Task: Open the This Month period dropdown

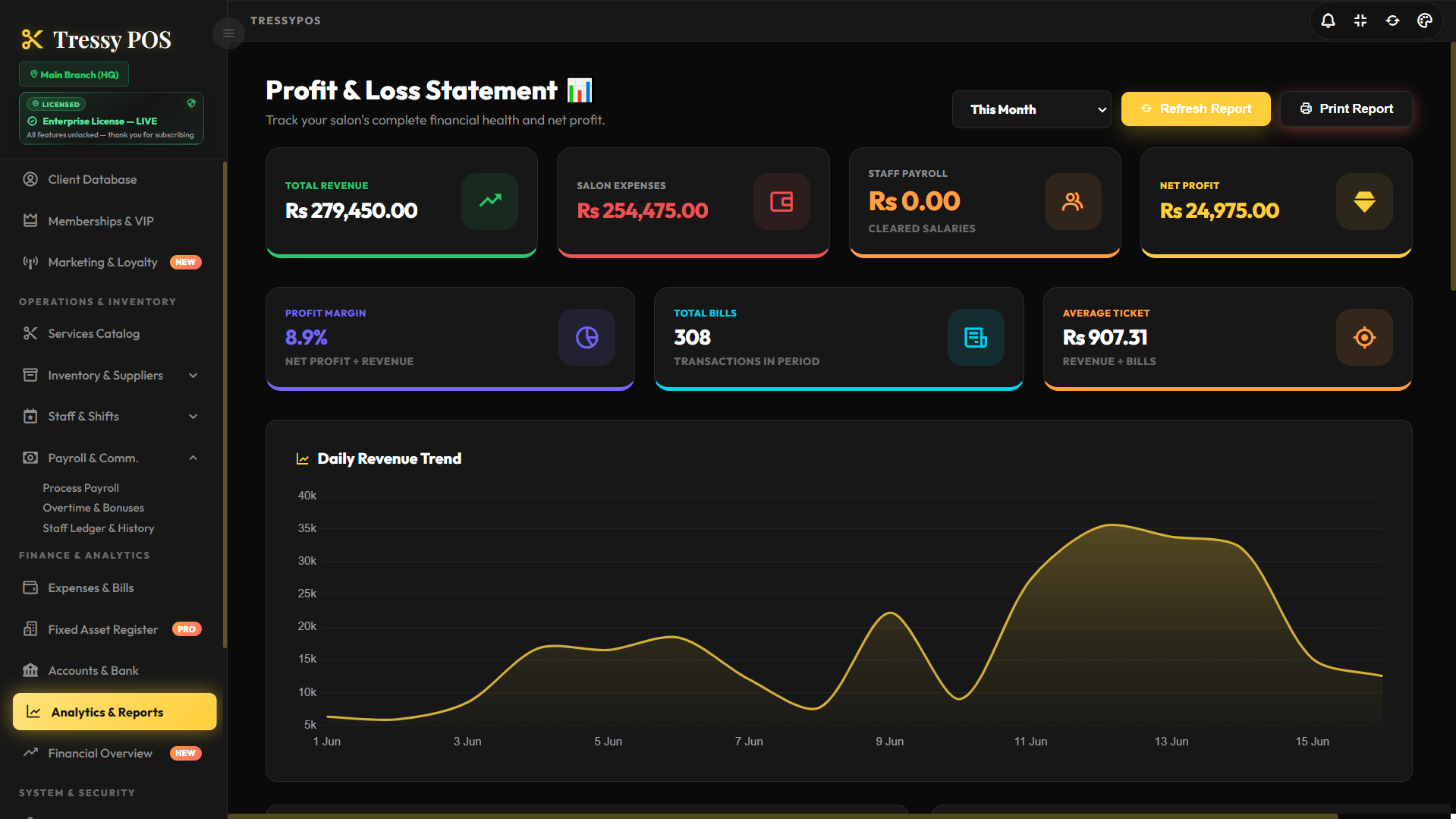Action: click(1031, 109)
